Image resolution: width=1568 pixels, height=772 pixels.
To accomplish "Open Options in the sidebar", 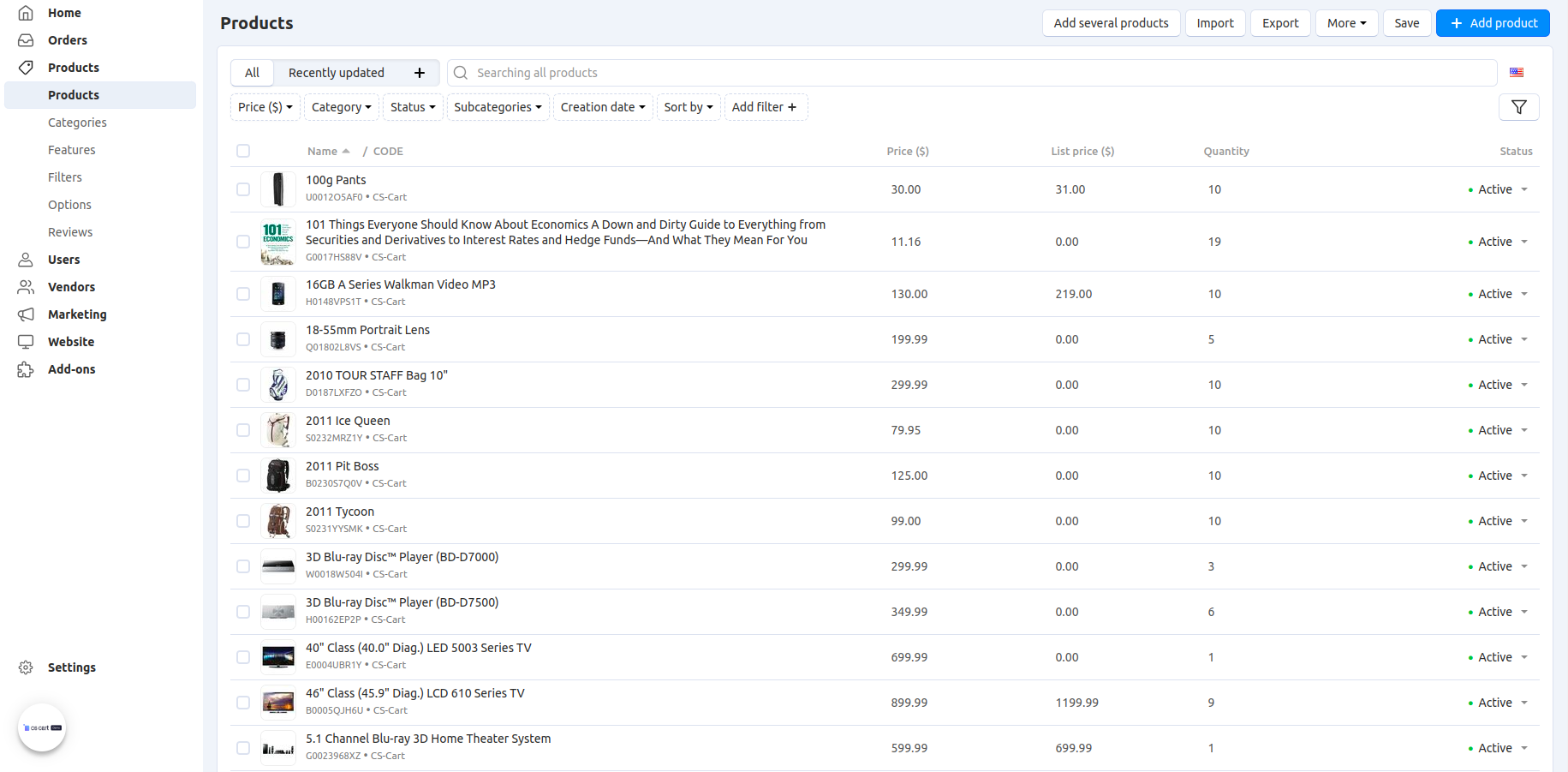I will pyautogui.click(x=69, y=205).
